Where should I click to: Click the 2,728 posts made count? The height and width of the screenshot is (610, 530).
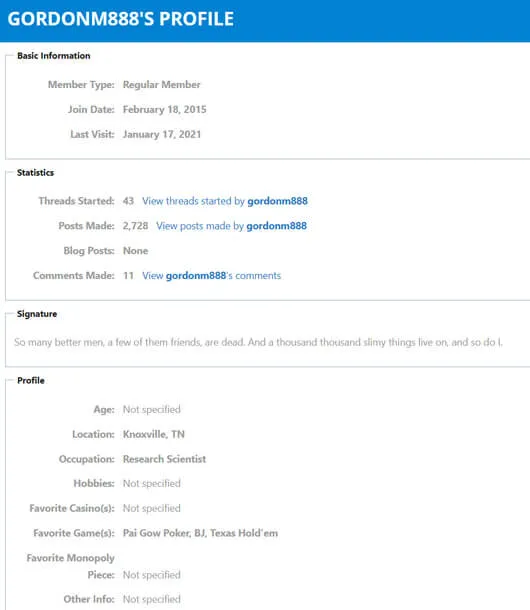[x=135, y=226]
